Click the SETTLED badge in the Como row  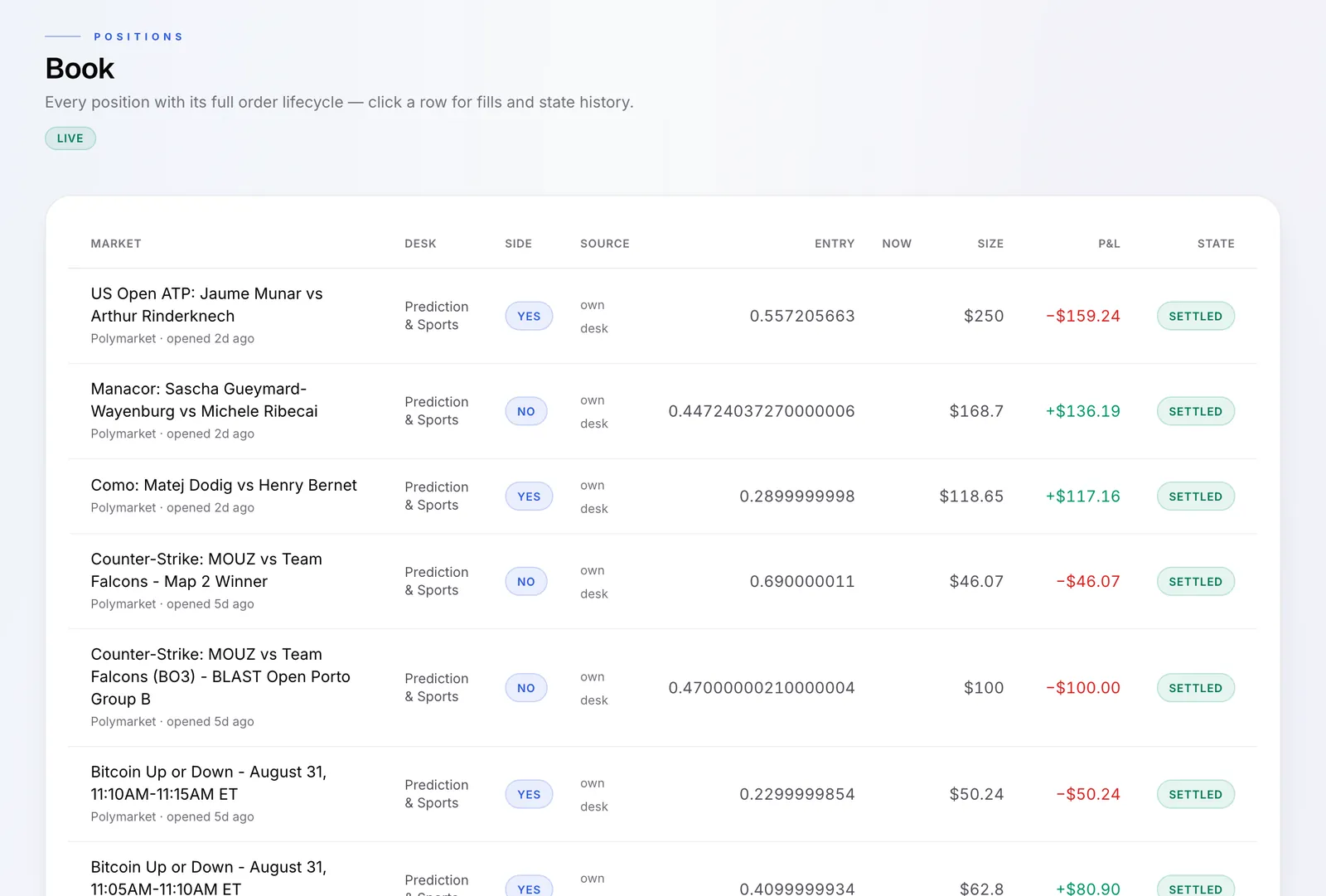[1196, 496]
